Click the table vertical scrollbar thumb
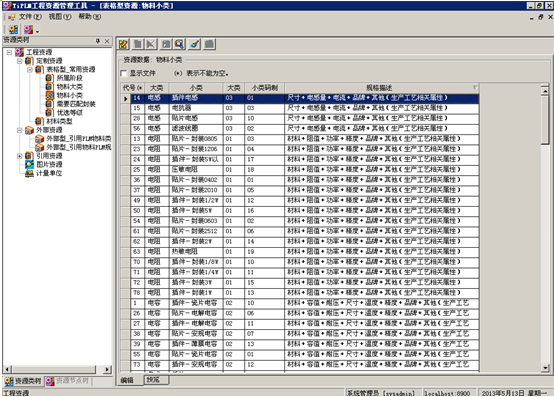Image resolution: width=554 pixels, height=397 pixels. (x=545, y=120)
